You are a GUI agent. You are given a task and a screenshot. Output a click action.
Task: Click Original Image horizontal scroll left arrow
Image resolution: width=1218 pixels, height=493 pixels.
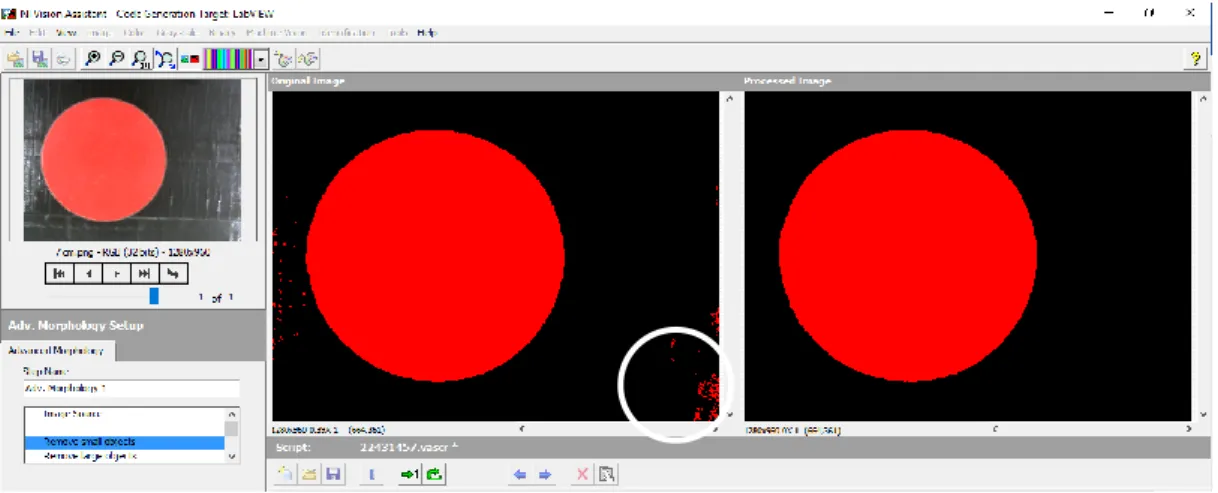521,430
